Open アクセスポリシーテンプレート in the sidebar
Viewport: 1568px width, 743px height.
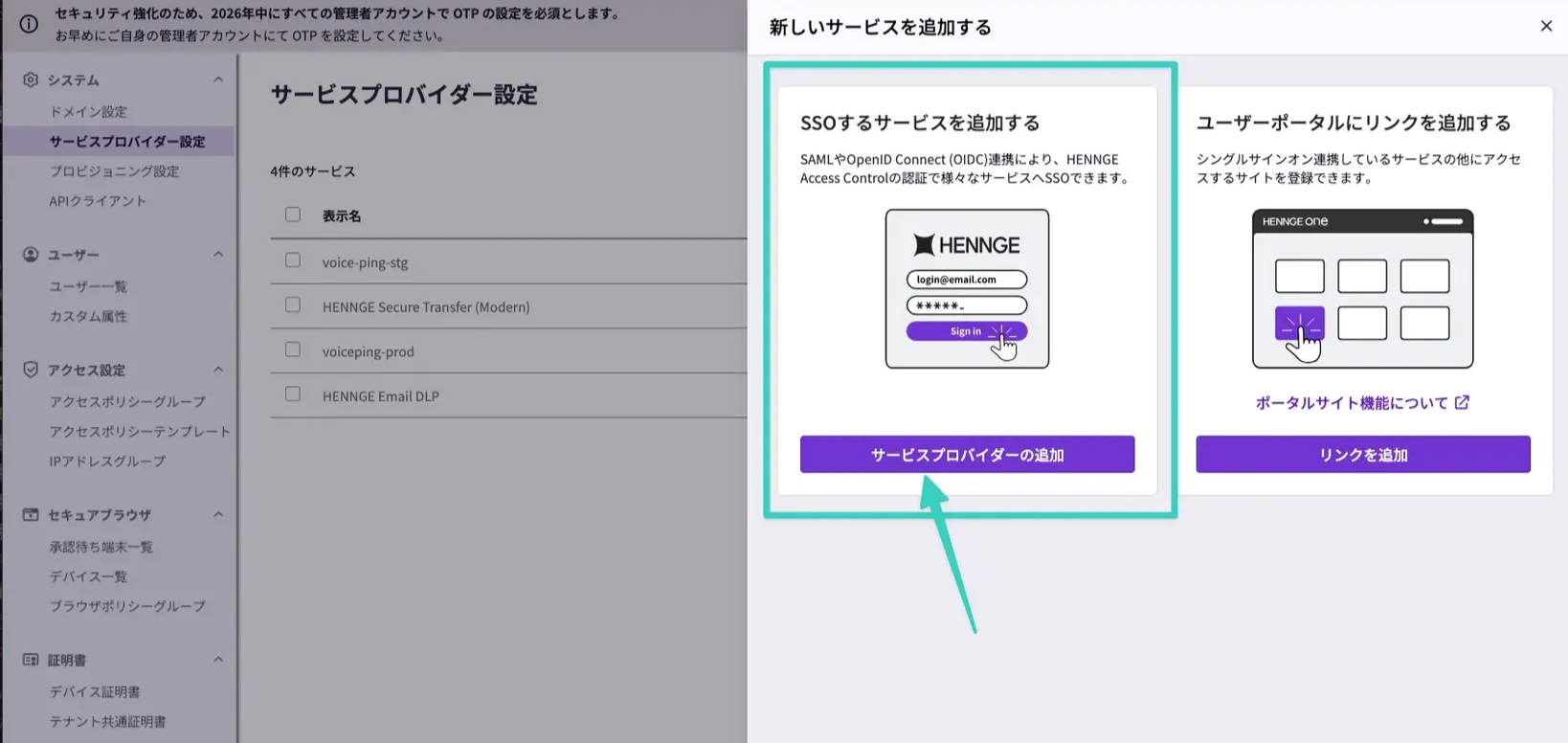click(x=140, y=431)
